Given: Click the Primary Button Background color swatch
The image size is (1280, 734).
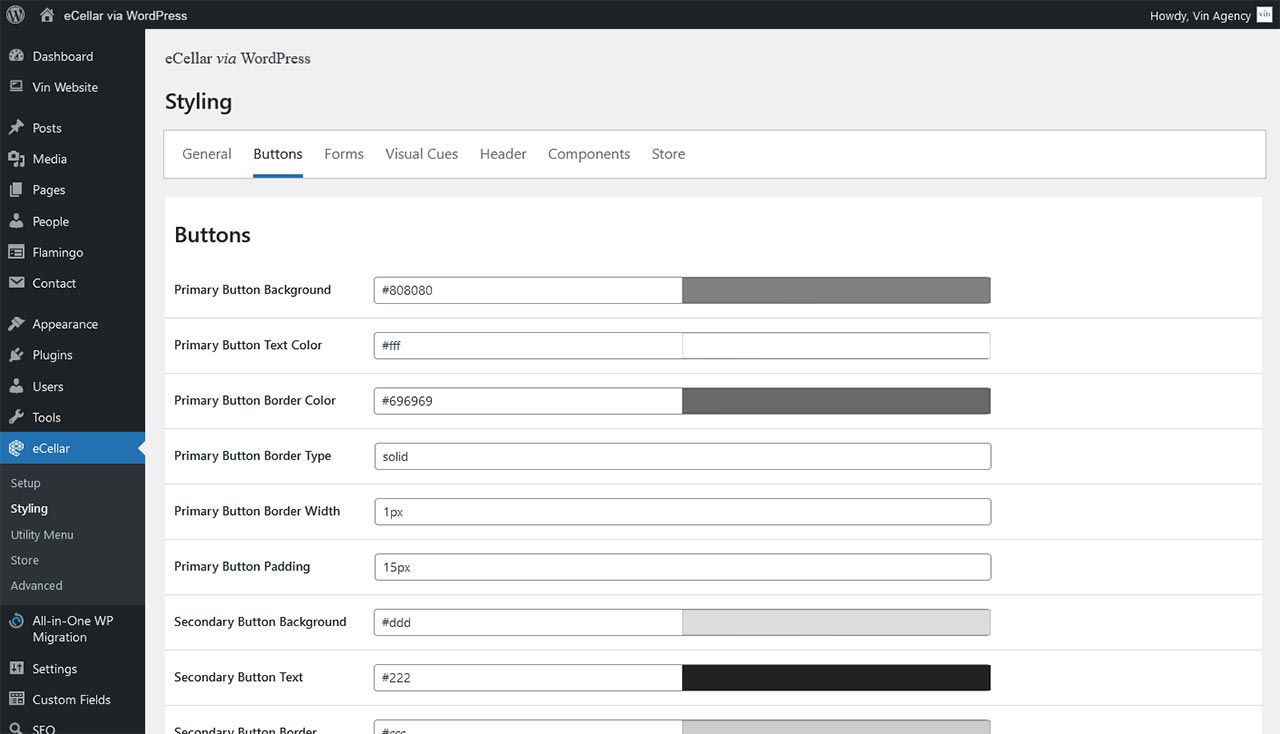Looking at the screenshot, I should (835, 290).
